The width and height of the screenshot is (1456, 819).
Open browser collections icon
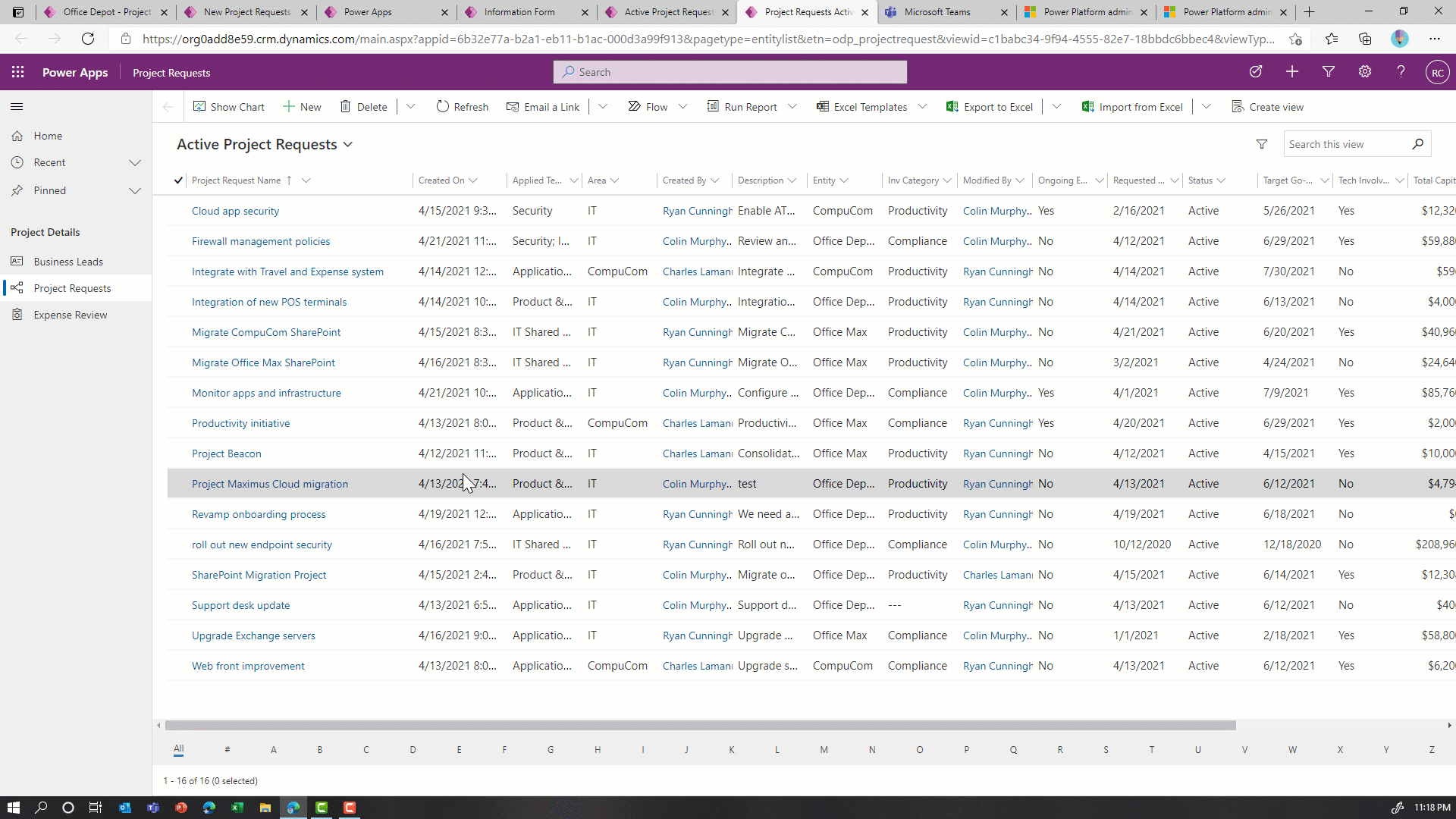pos(1365,39)
